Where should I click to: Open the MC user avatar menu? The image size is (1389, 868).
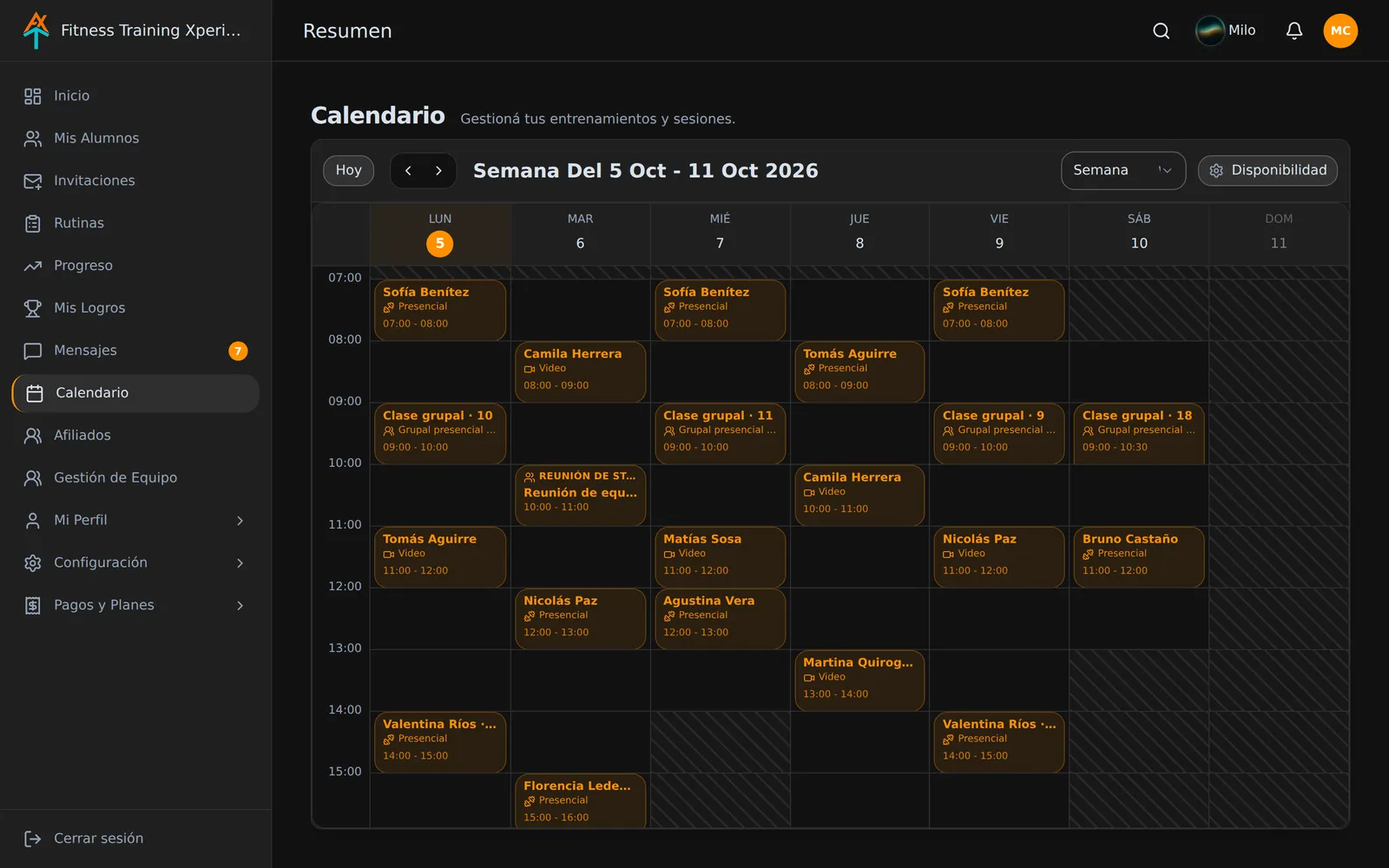[x=1340, y=31]
